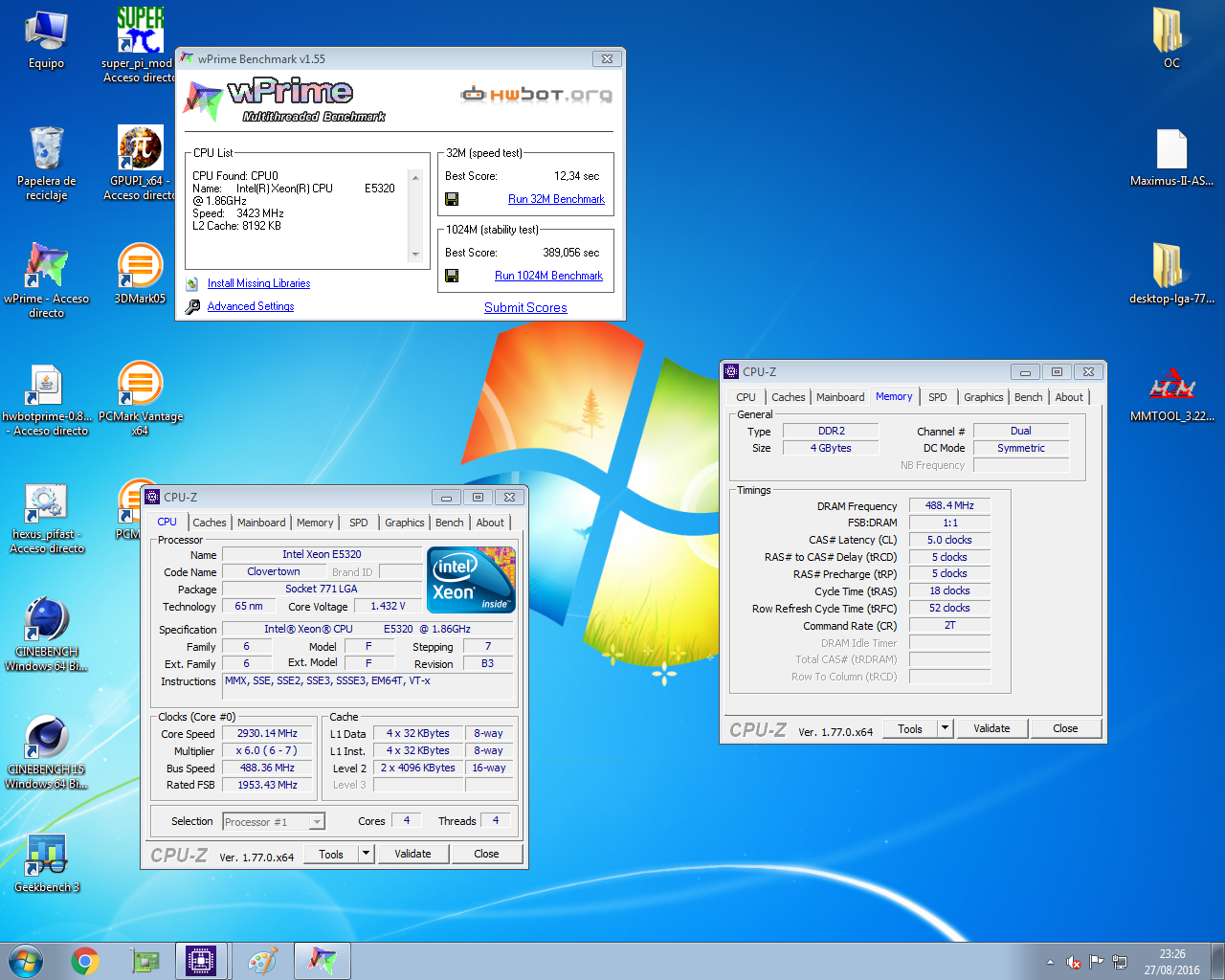Open the Equipo desktop icon

coord(46,40)
